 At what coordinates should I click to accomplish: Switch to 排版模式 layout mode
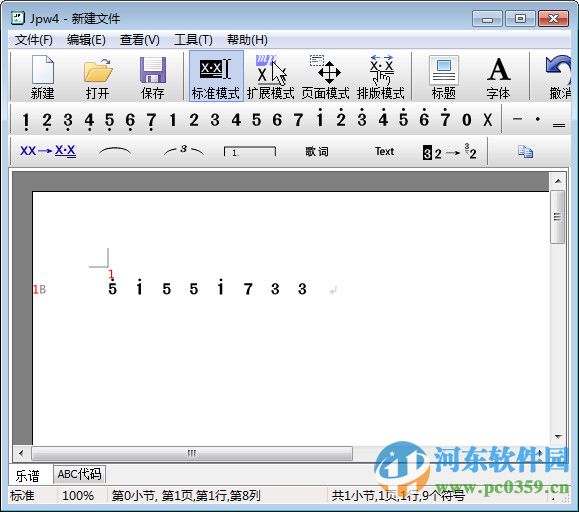point(381,77)
